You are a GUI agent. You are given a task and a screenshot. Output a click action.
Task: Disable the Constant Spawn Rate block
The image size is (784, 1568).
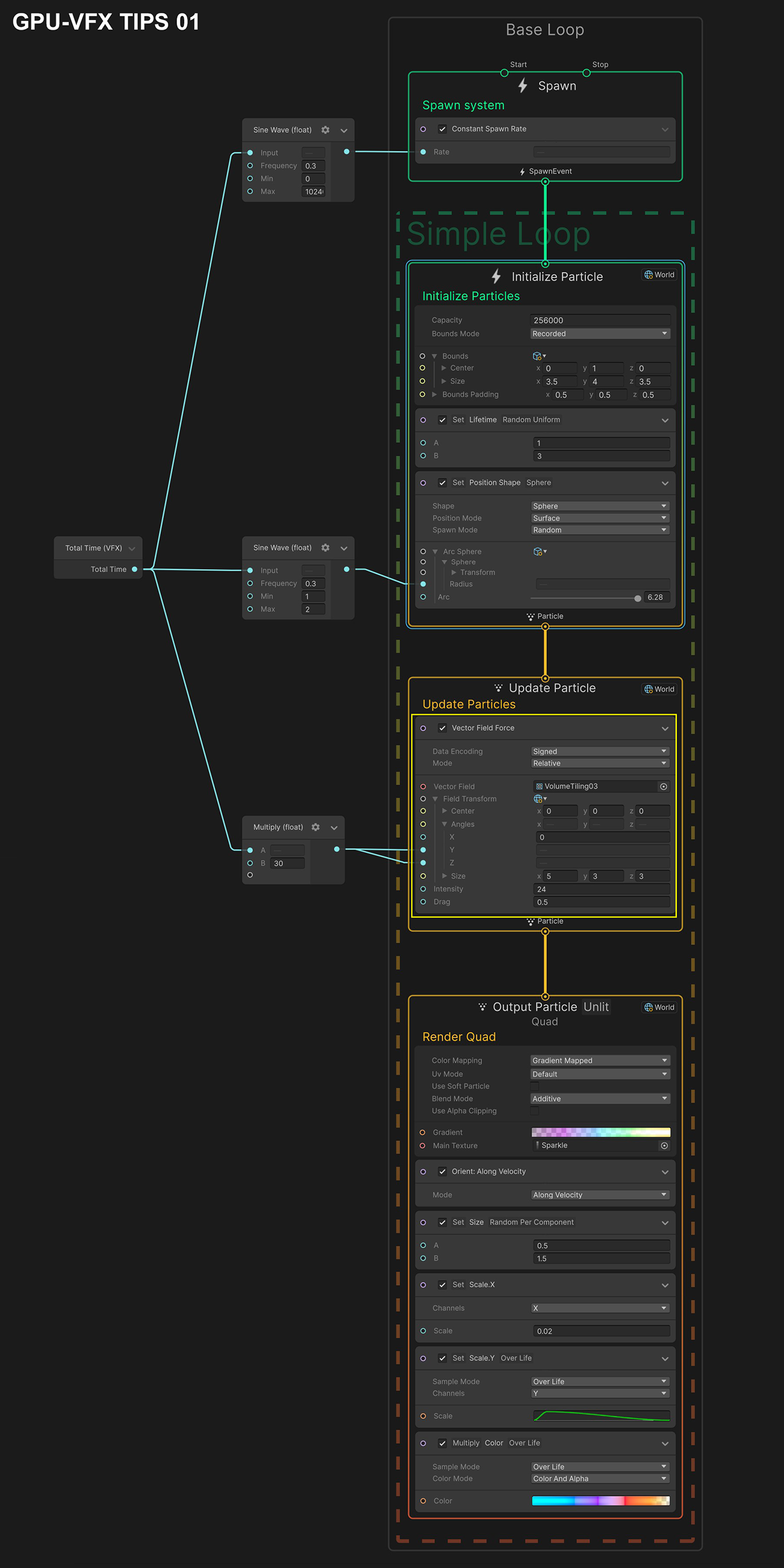[442, 129]
